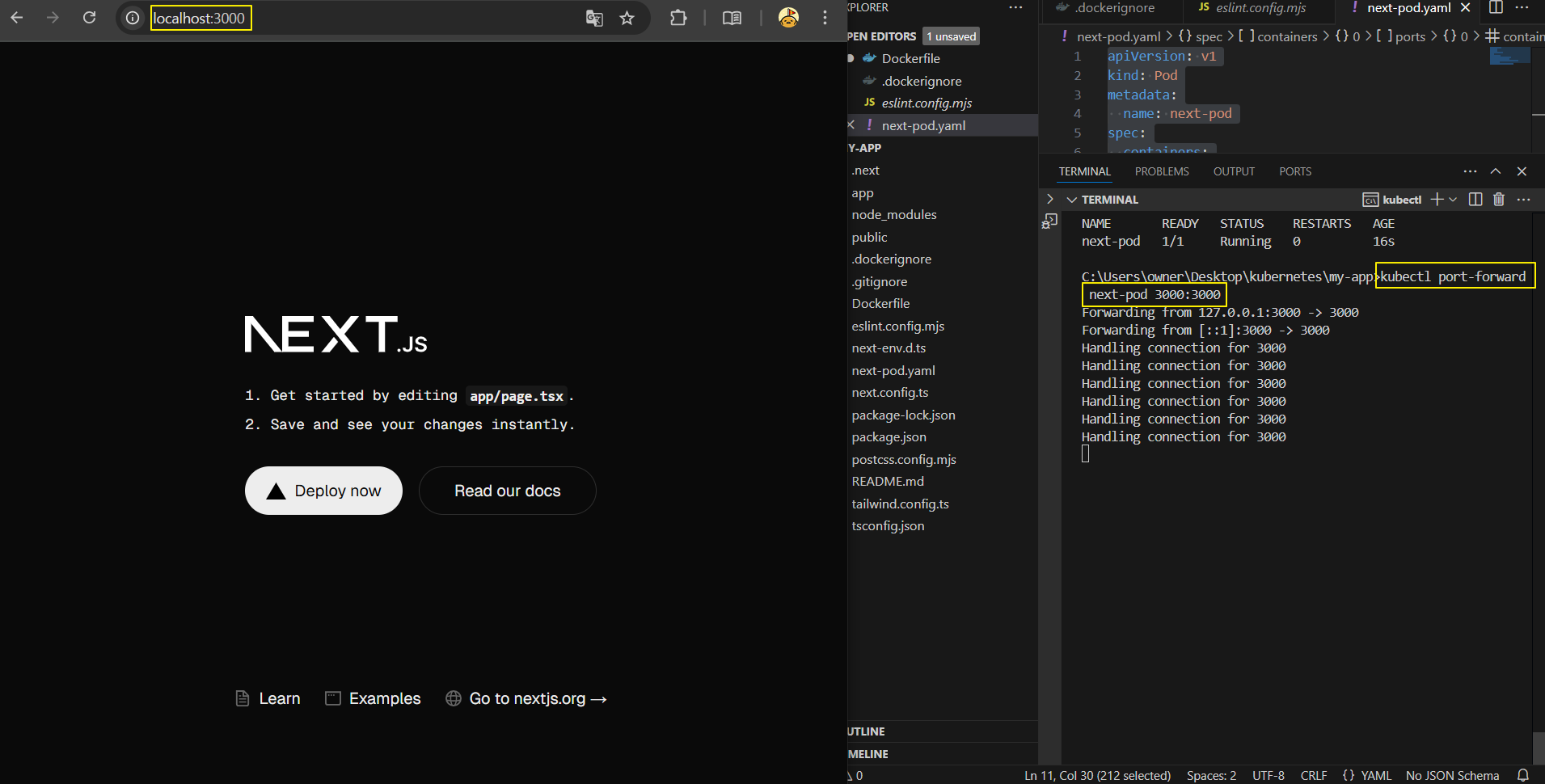
Task: Click the browser forward arrow
Action: 53,17
